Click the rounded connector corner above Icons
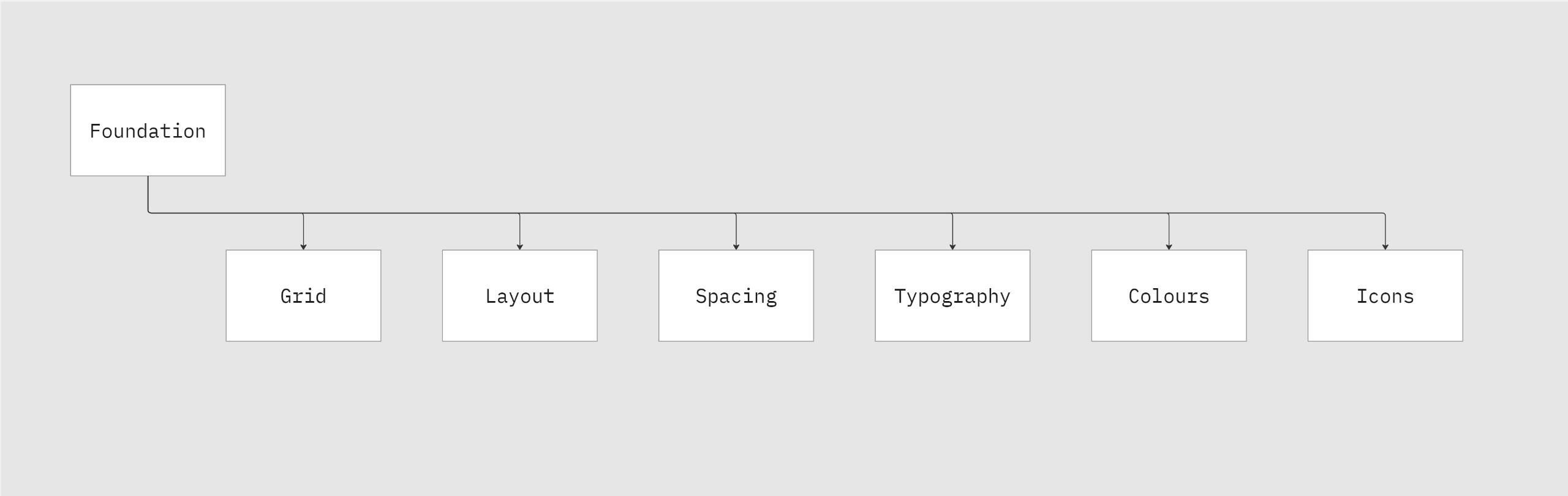The image size is (1568, 496). 1384,214
